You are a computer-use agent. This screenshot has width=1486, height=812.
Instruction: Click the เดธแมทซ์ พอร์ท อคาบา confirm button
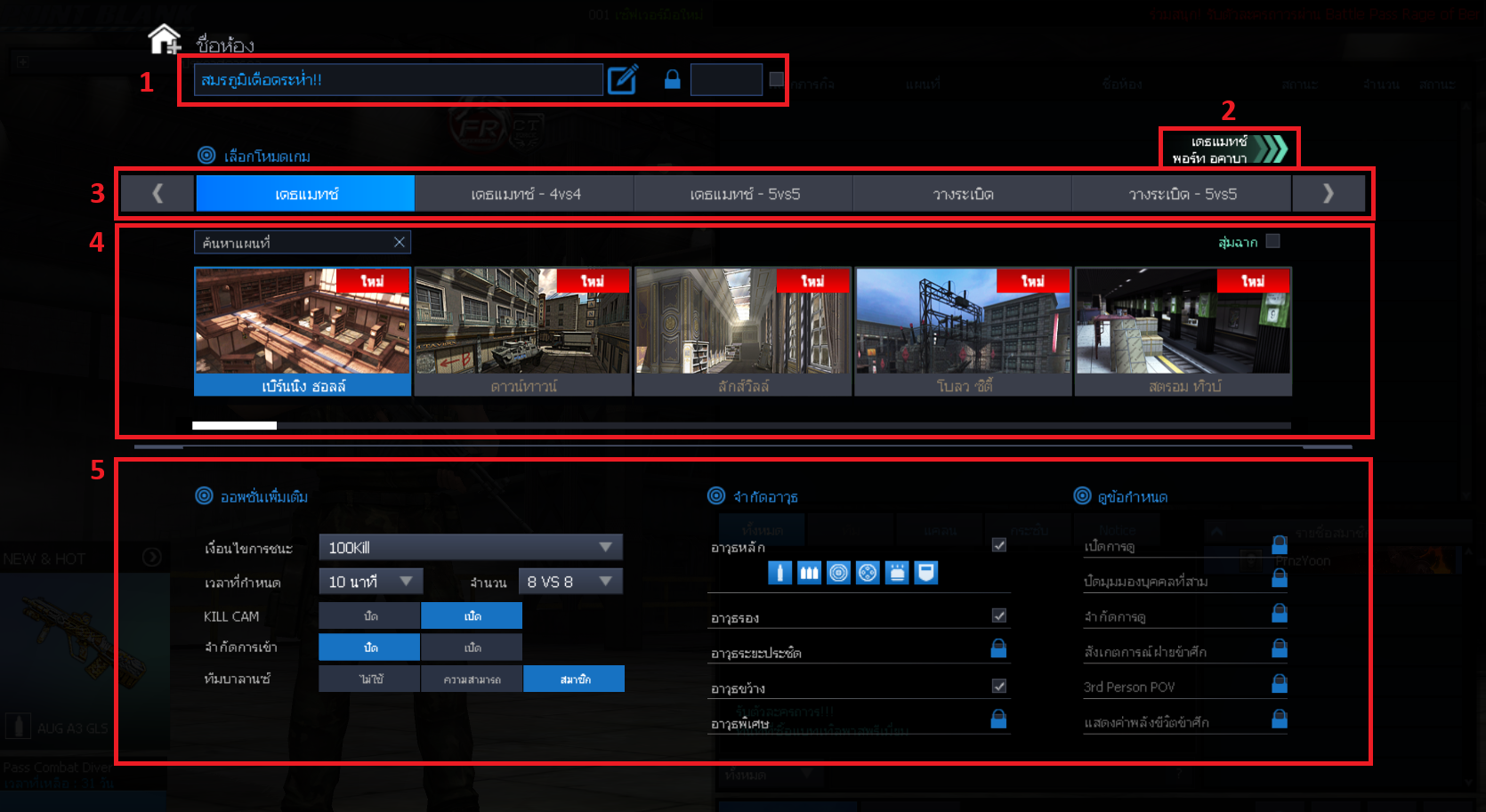(1229, 149)
